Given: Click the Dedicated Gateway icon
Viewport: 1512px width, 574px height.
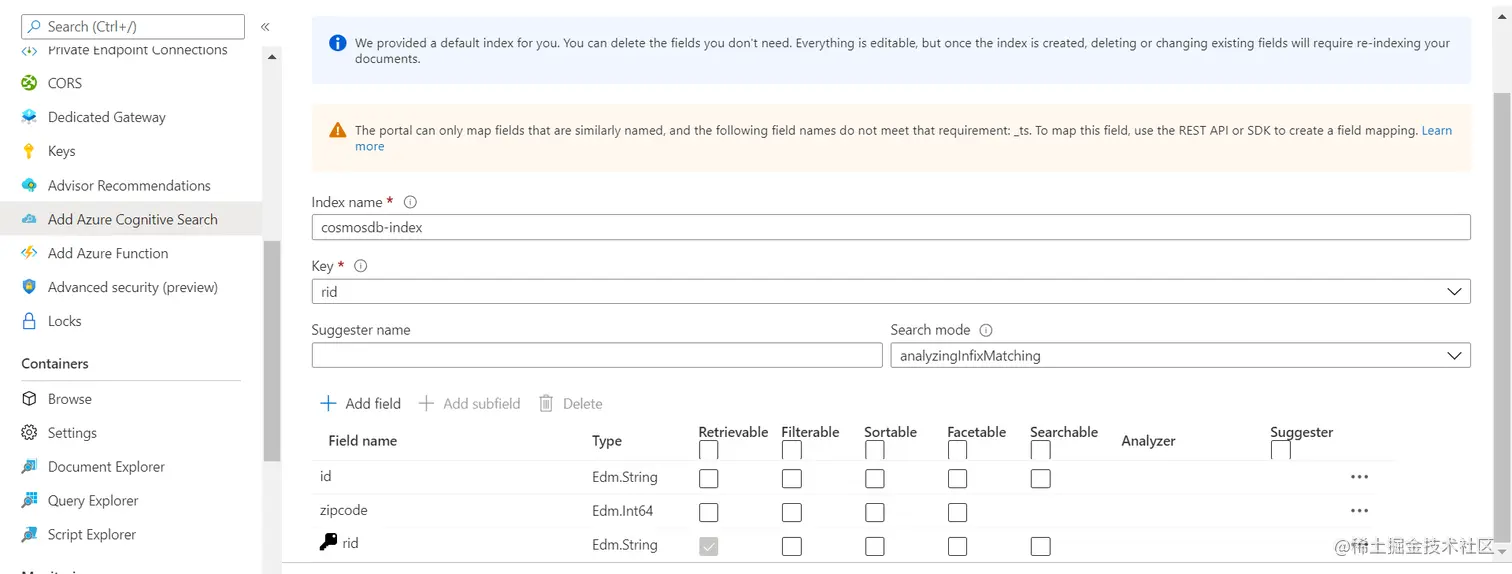Looking at the screenshot, I should click(x=29, y=117).
